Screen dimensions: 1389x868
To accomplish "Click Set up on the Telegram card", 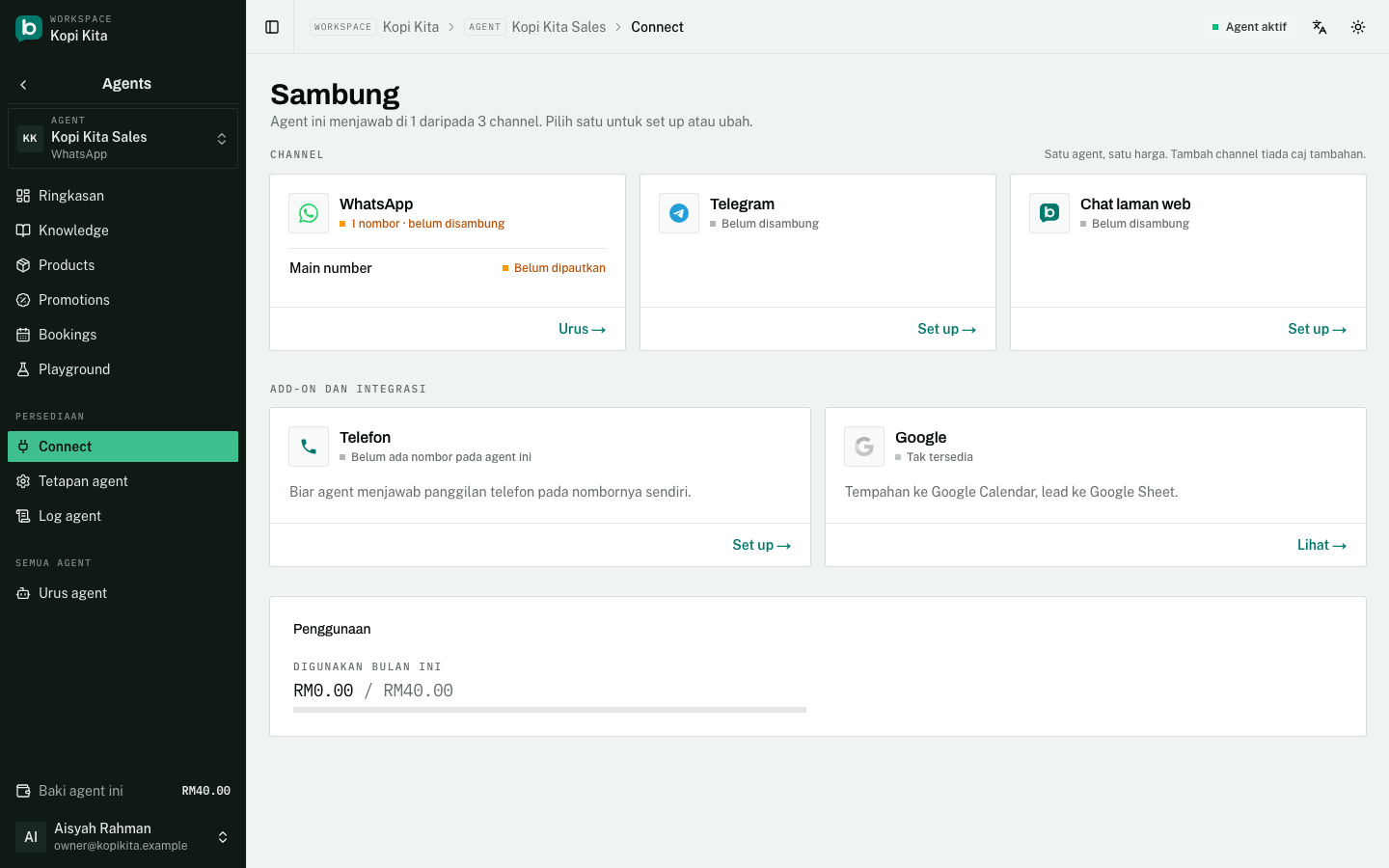I will pos(946,329).
